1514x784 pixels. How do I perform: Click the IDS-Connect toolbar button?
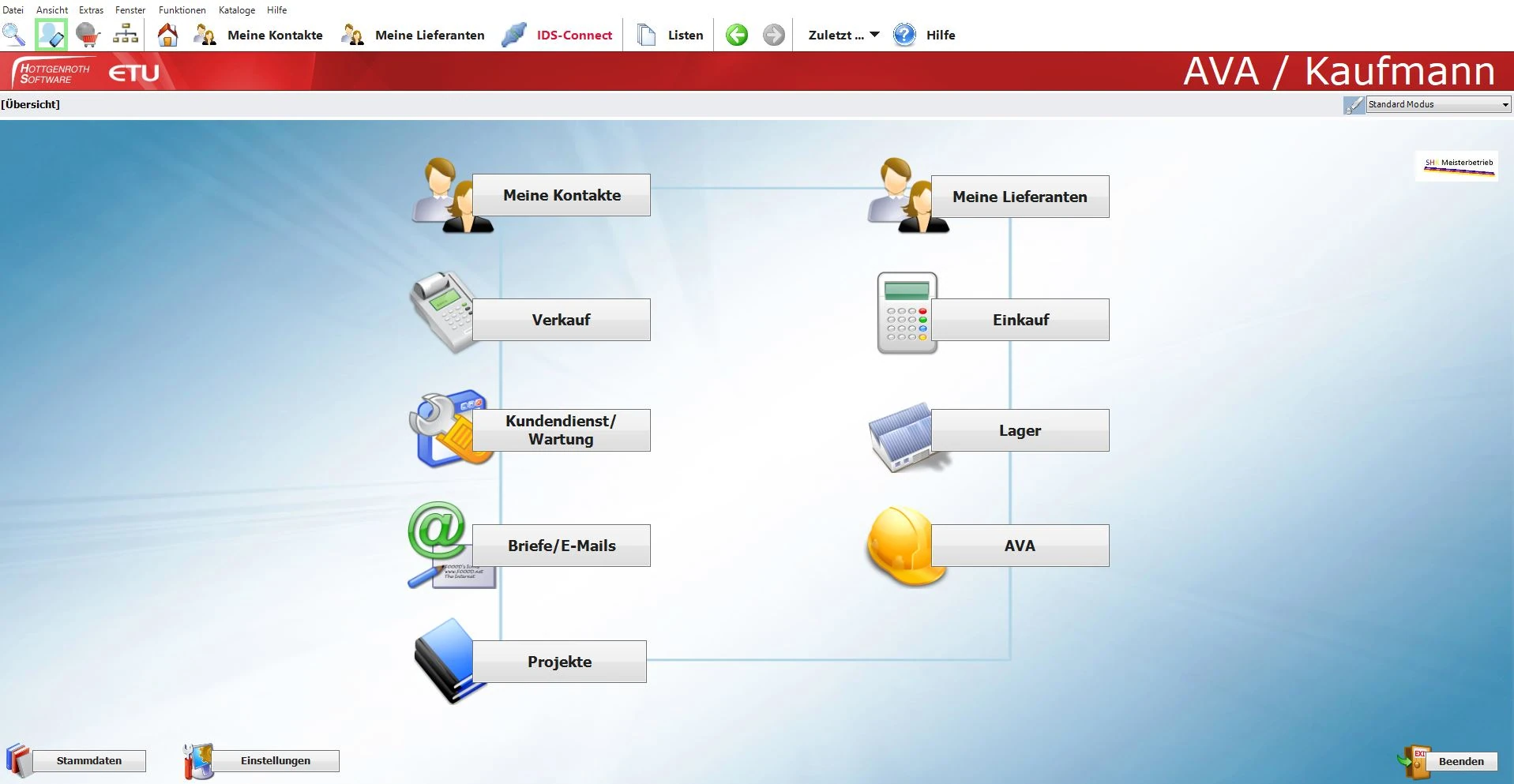point(558,35)
